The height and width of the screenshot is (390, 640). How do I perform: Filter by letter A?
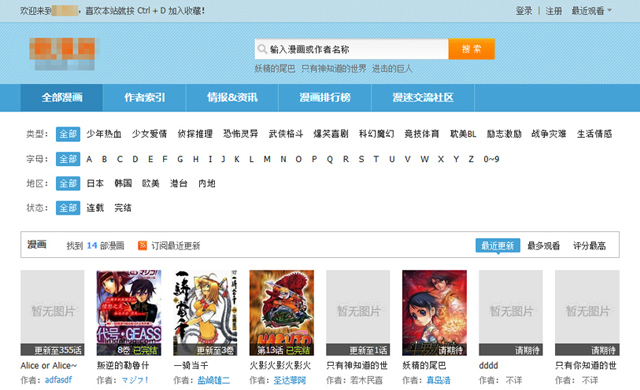pyautogui.click(x=89, y=159)
